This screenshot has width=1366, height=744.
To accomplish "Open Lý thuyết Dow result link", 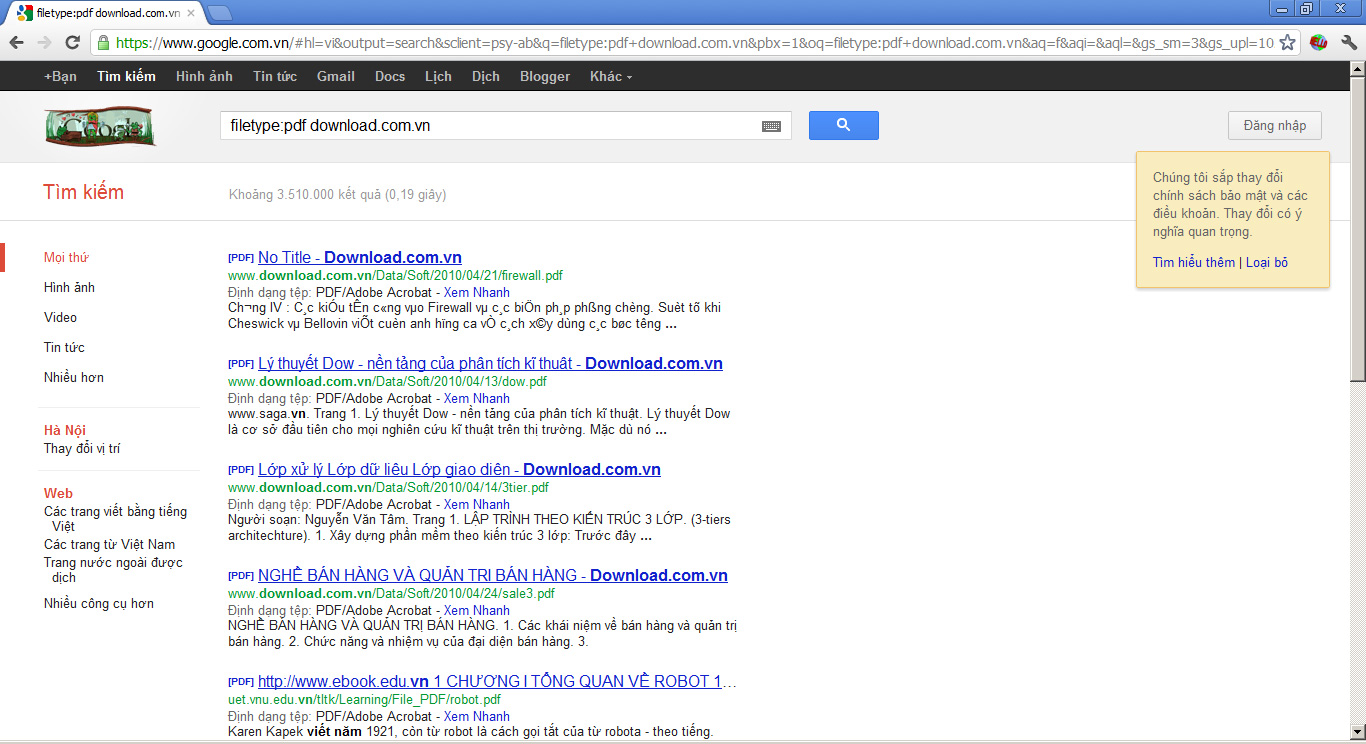I will pyautogui.click(x=490, y=363).
